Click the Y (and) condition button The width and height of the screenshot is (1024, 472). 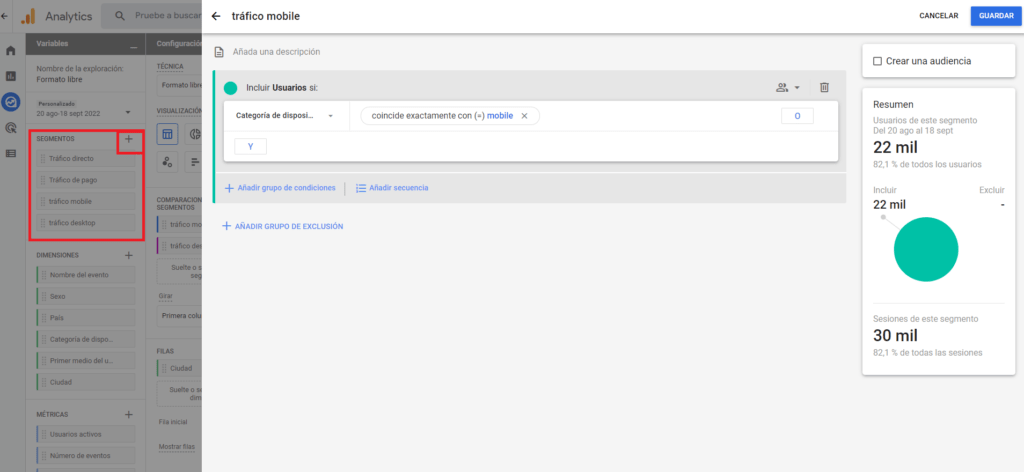(x=250, y=147)
